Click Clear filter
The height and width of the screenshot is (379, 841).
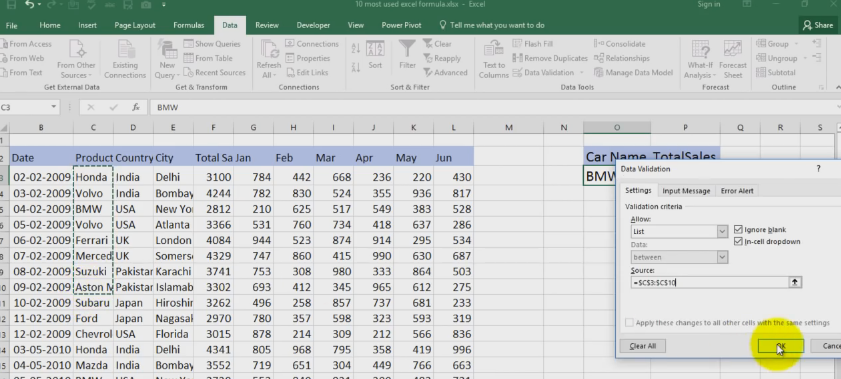[437, 44]
